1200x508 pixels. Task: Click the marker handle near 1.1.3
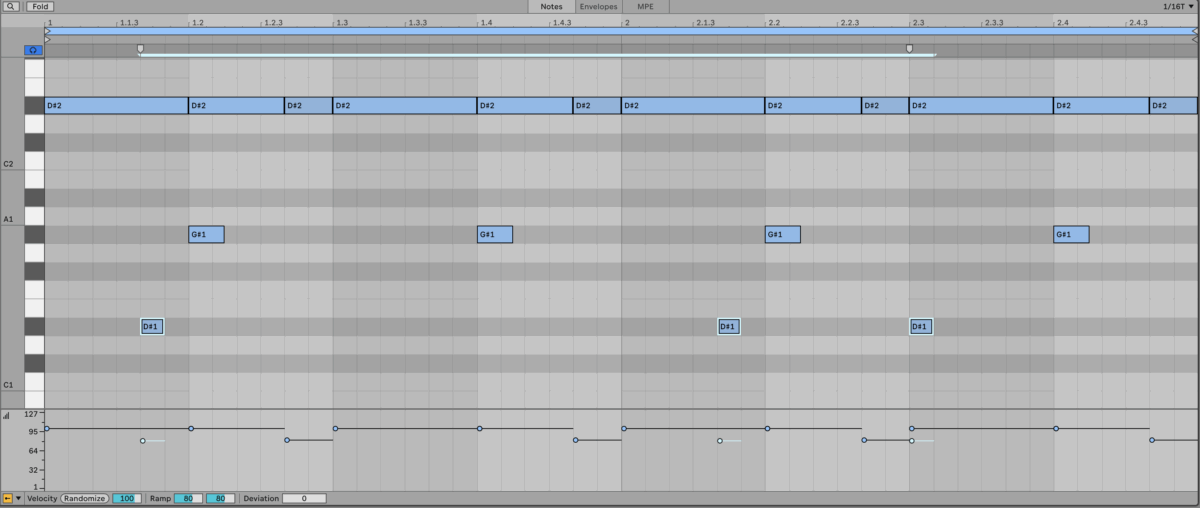[140, 47]
